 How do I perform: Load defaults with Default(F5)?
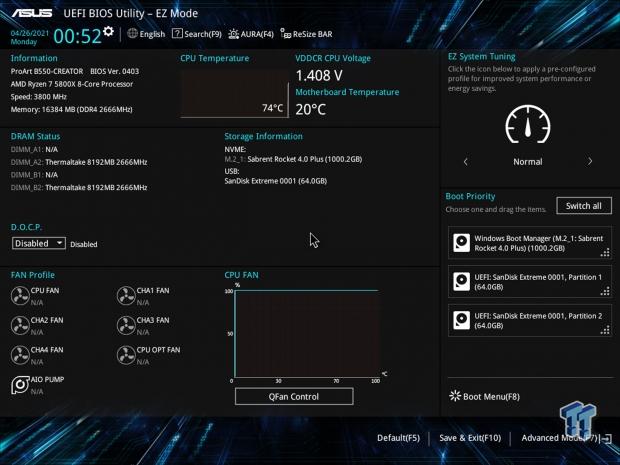coord(398,438)
